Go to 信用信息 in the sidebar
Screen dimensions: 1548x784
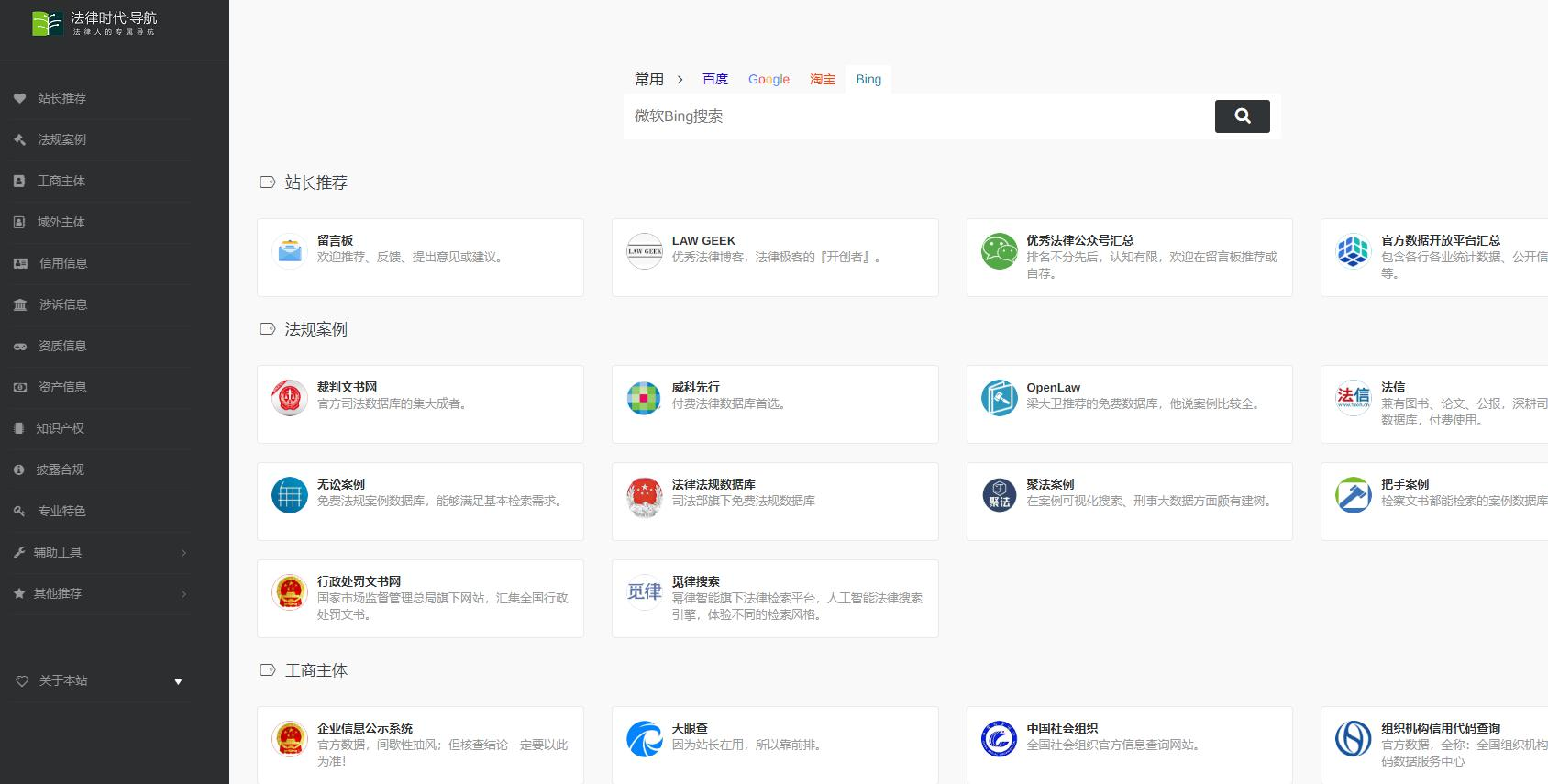pos(63,263)
